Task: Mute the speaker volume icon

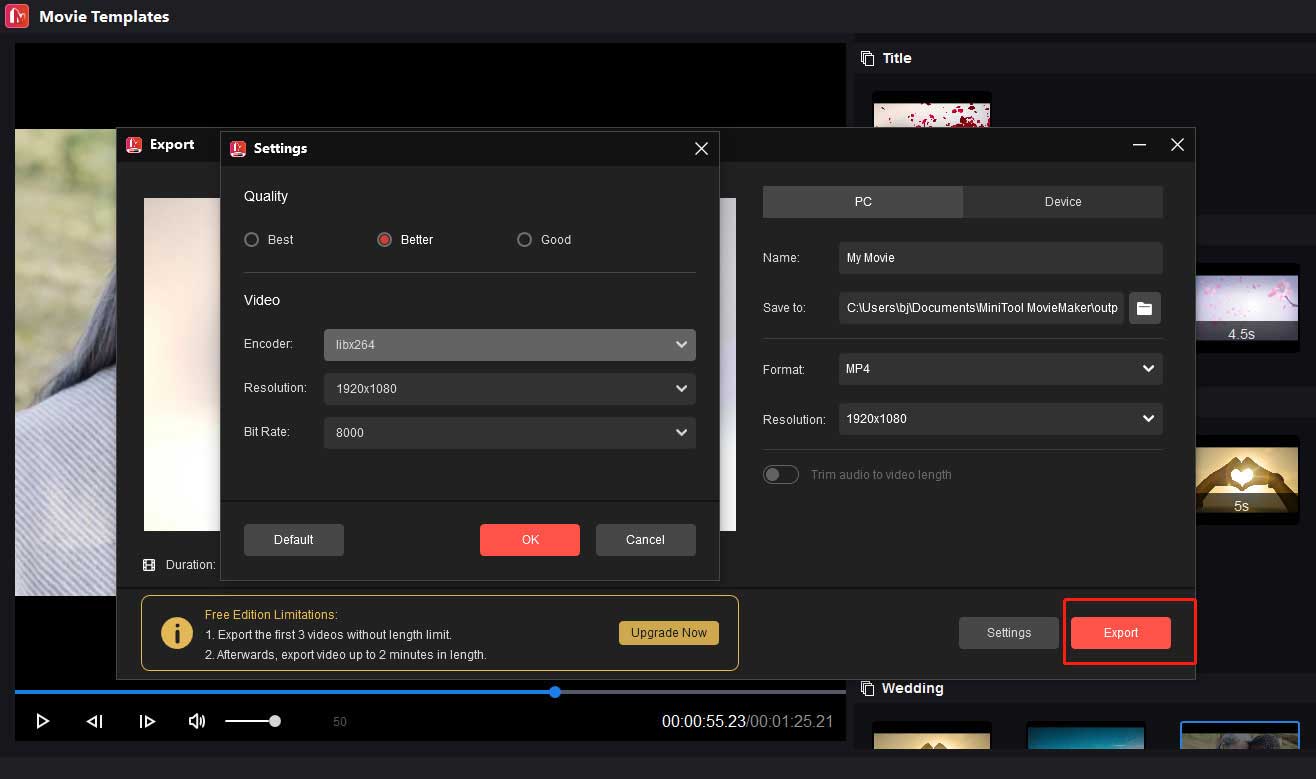Action: [x=197, y=721]
